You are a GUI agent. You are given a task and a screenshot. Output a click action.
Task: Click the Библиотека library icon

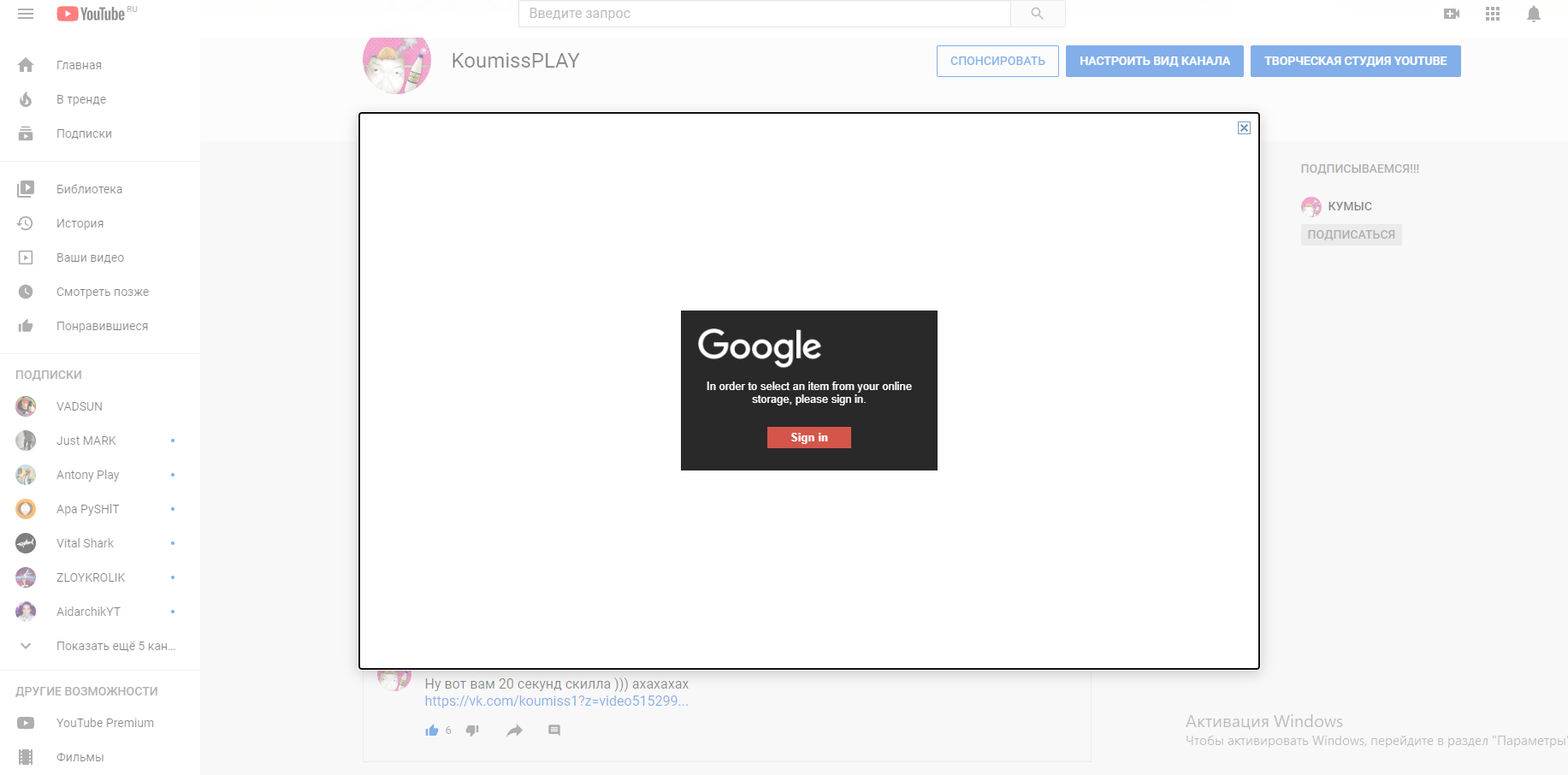click(x=26, y=189)
